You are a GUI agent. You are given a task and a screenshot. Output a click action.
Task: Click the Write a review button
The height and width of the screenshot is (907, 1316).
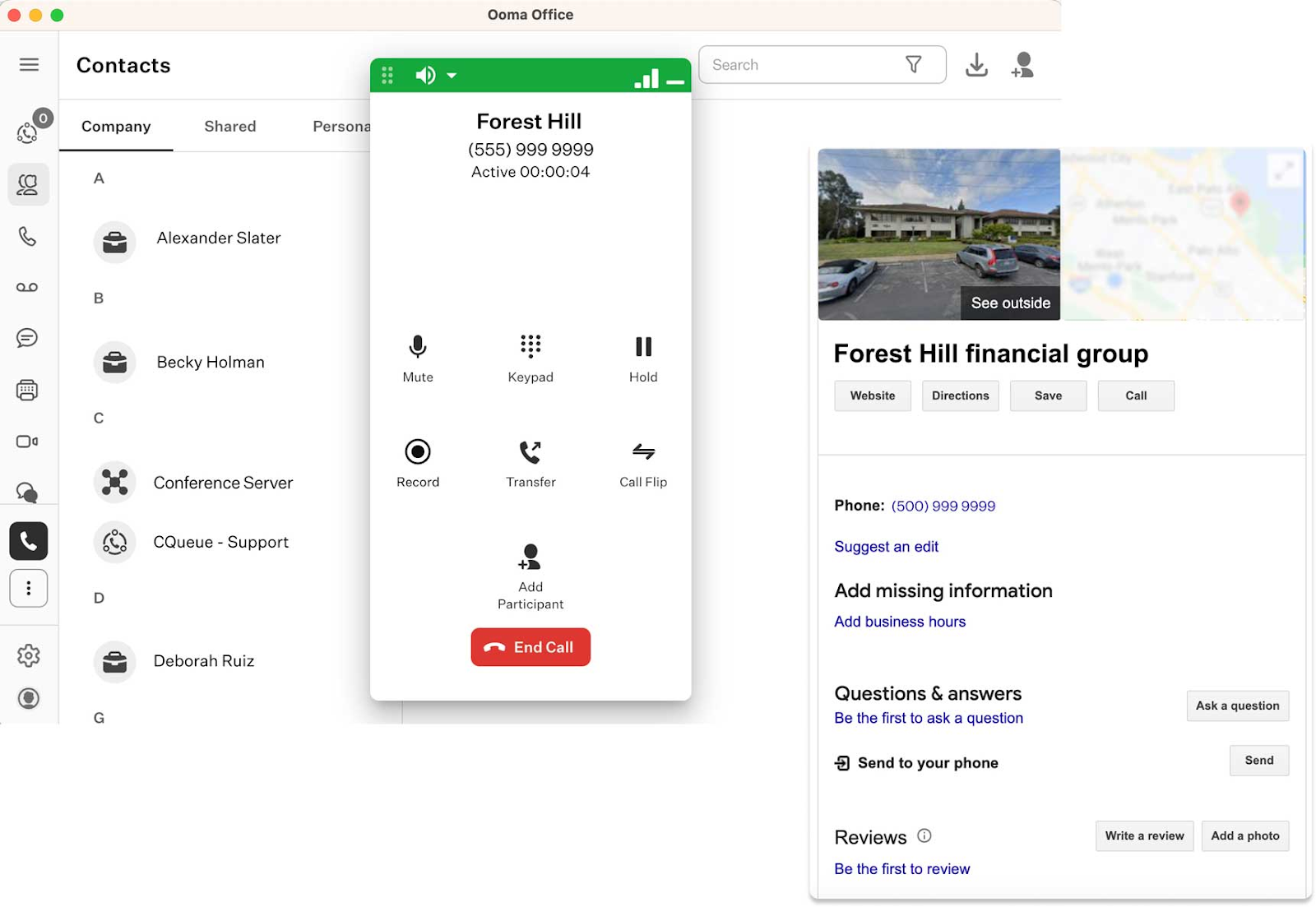[1144, 835]
